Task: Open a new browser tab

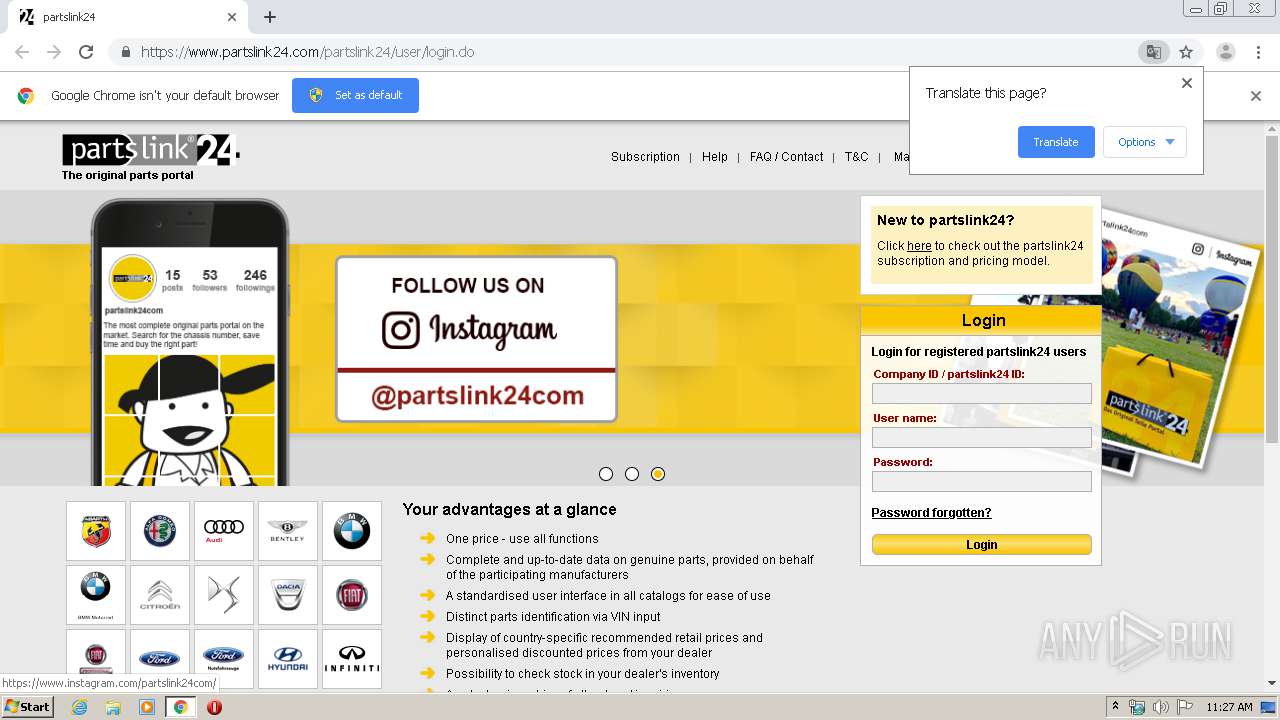Action: click(270, 17)
